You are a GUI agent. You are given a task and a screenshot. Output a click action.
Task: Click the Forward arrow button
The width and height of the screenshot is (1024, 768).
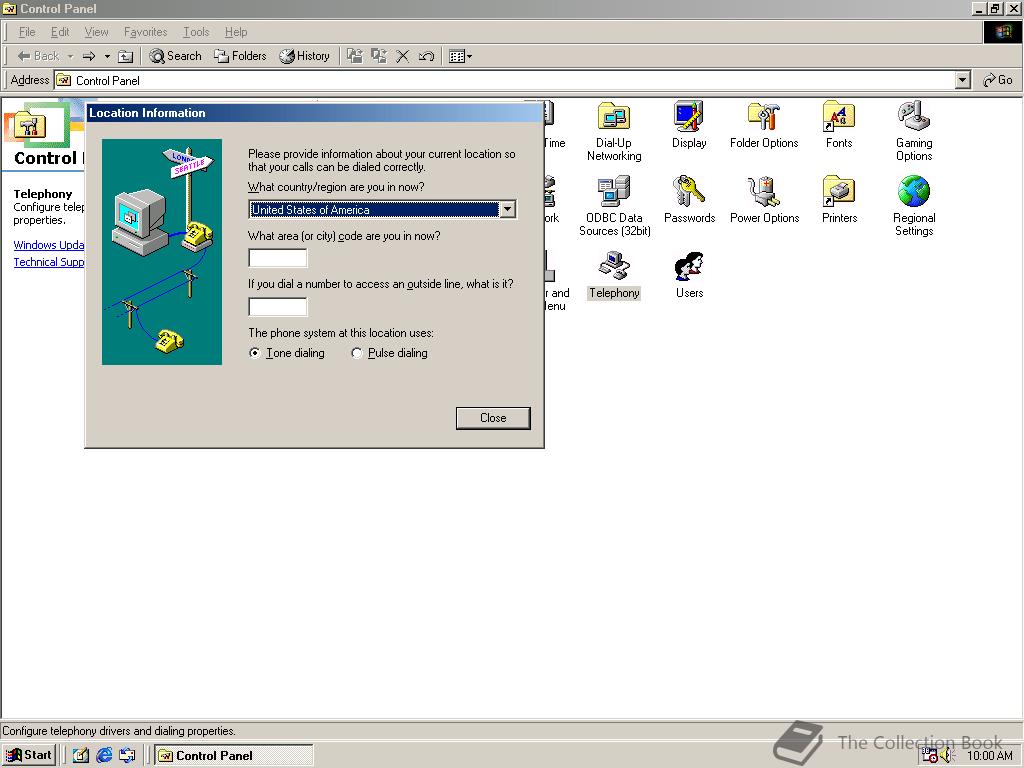[89, 56]
